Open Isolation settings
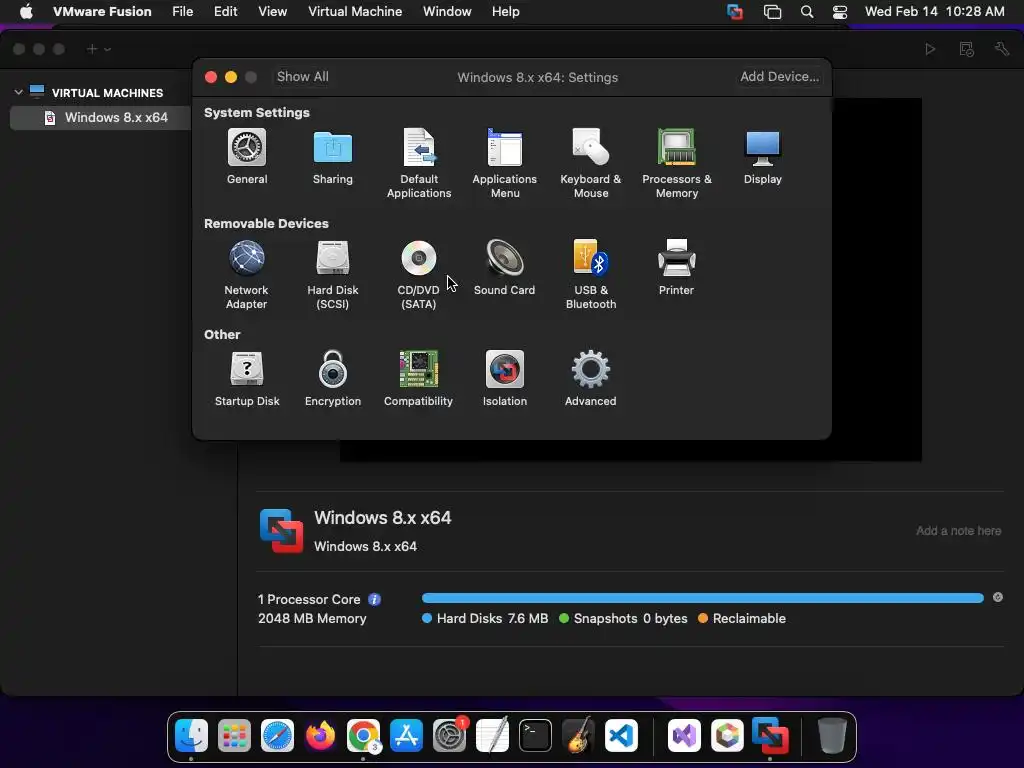Viewport: 1024px width, 768px height. pyautogui.click(x=505, y=379)
